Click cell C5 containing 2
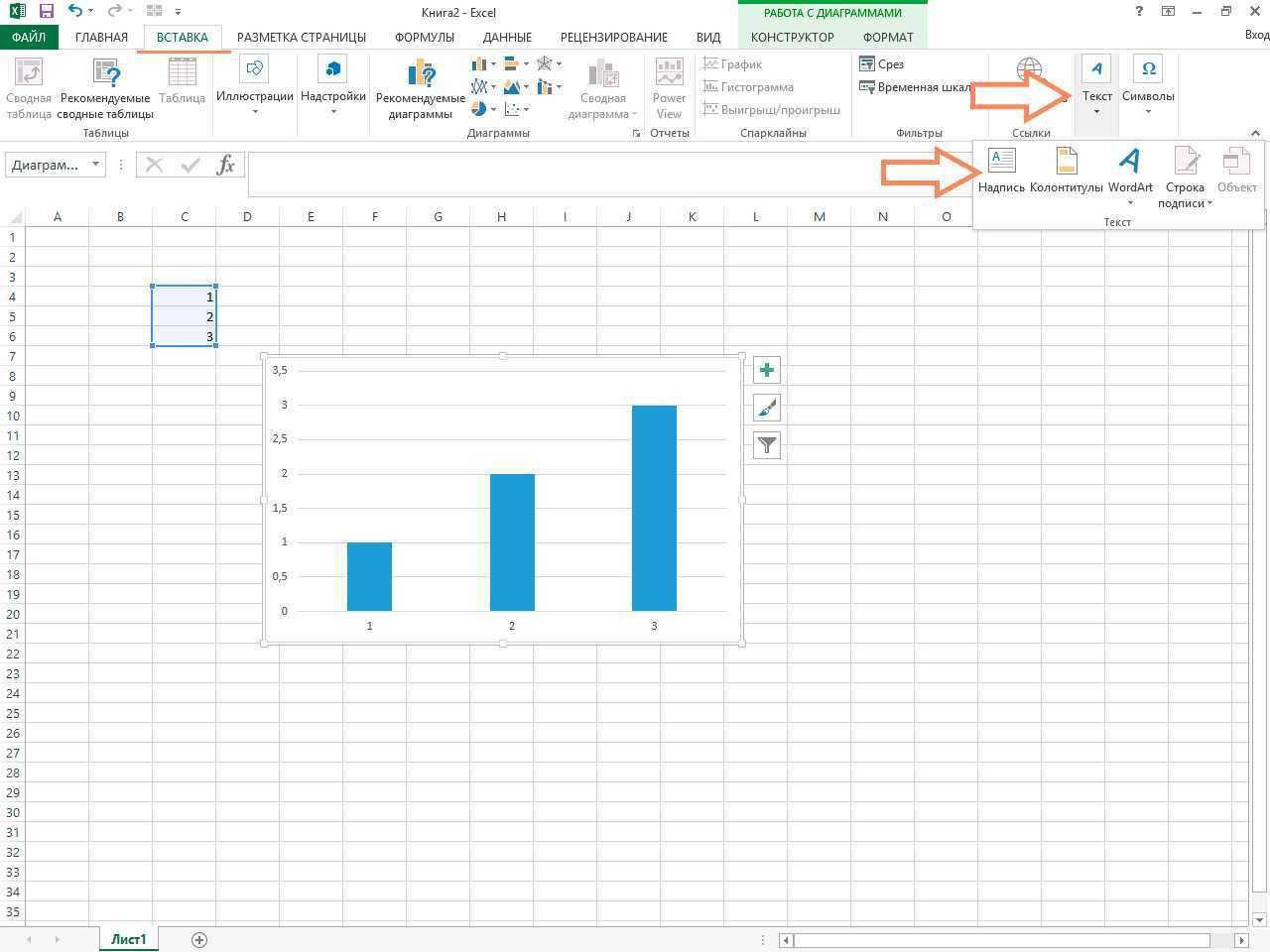Image resolution: width=1270 pixels, height=952 pixels. [x=184, y=316]
